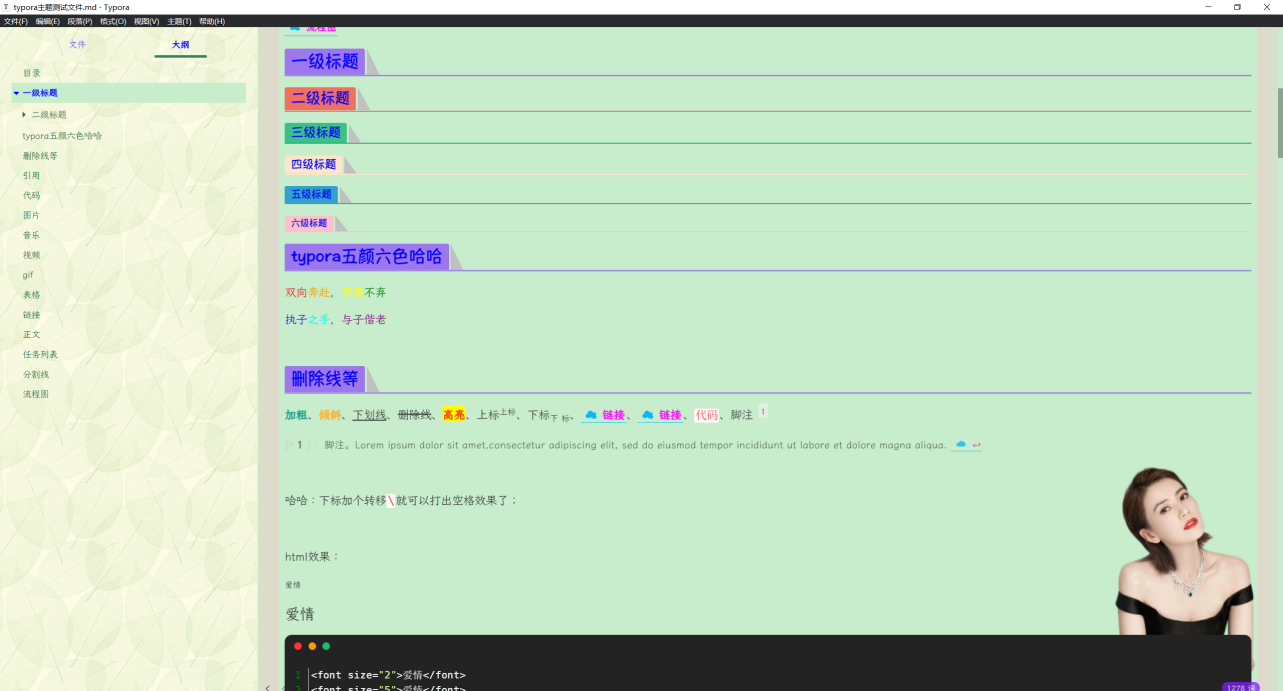Jump to gif outline entry
Image resolution: width=1283 pixels, height=691 pixels.
(x=28, y=275)
